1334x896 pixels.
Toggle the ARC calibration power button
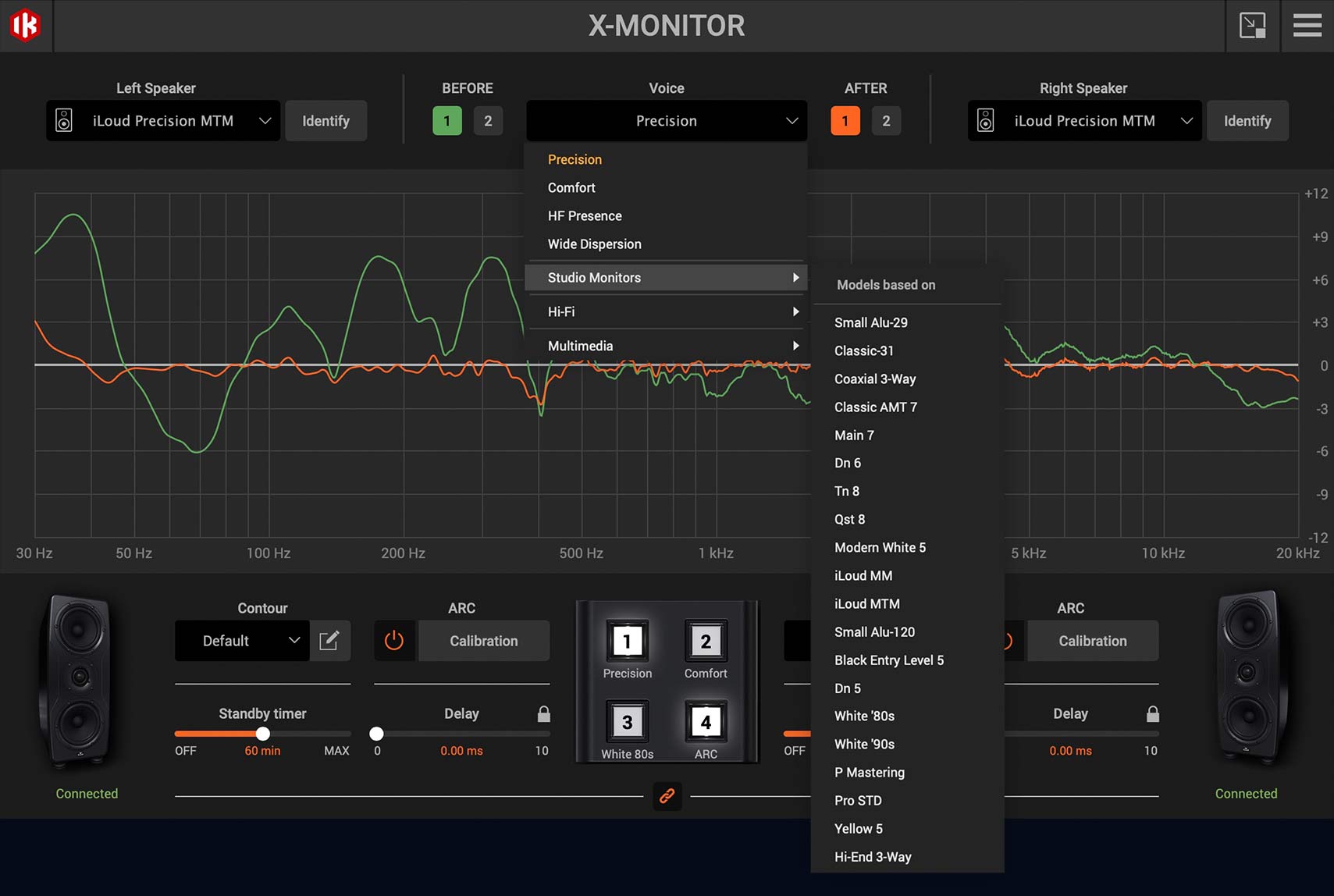click(x=394, y=641)
